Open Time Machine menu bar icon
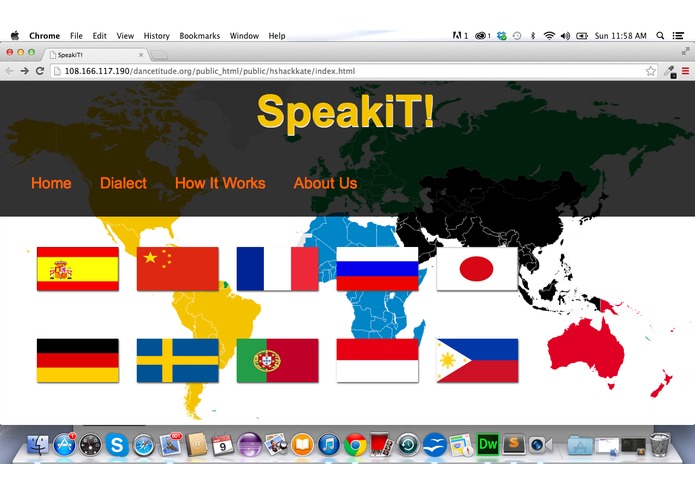This screenshot has width=695, height=494. click(517, 35)
